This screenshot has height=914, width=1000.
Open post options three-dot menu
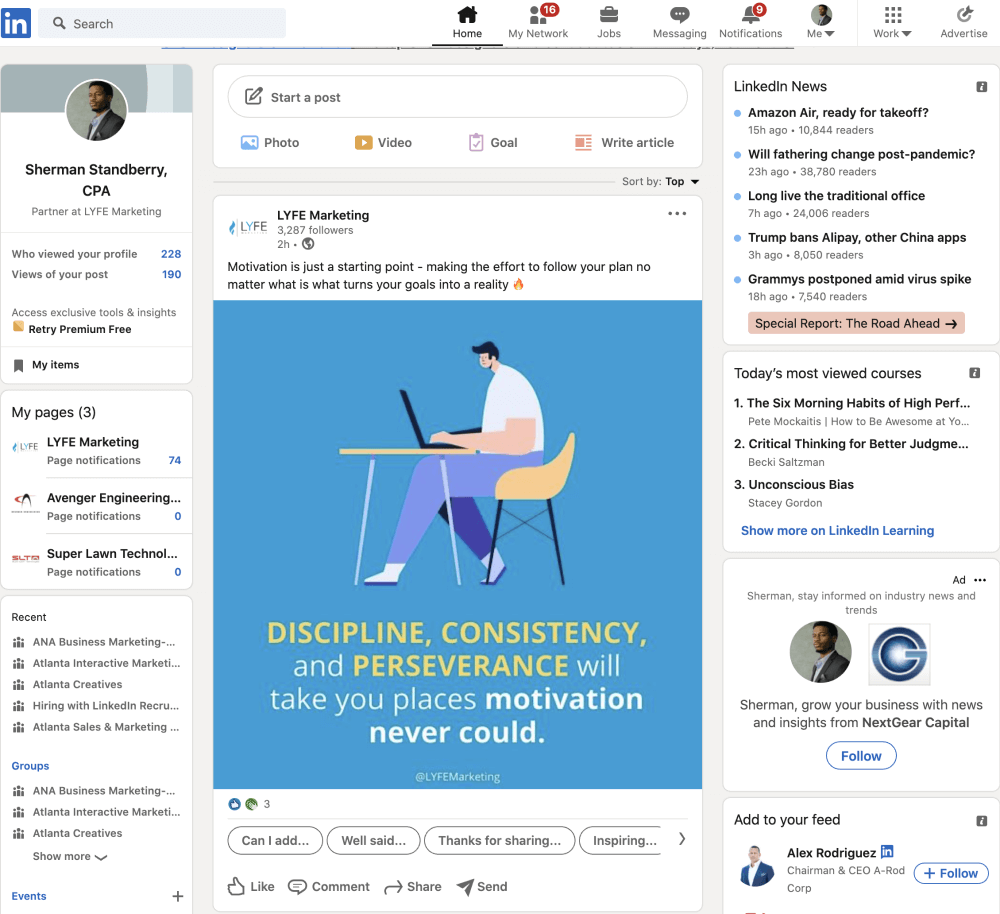coord(677,214)
